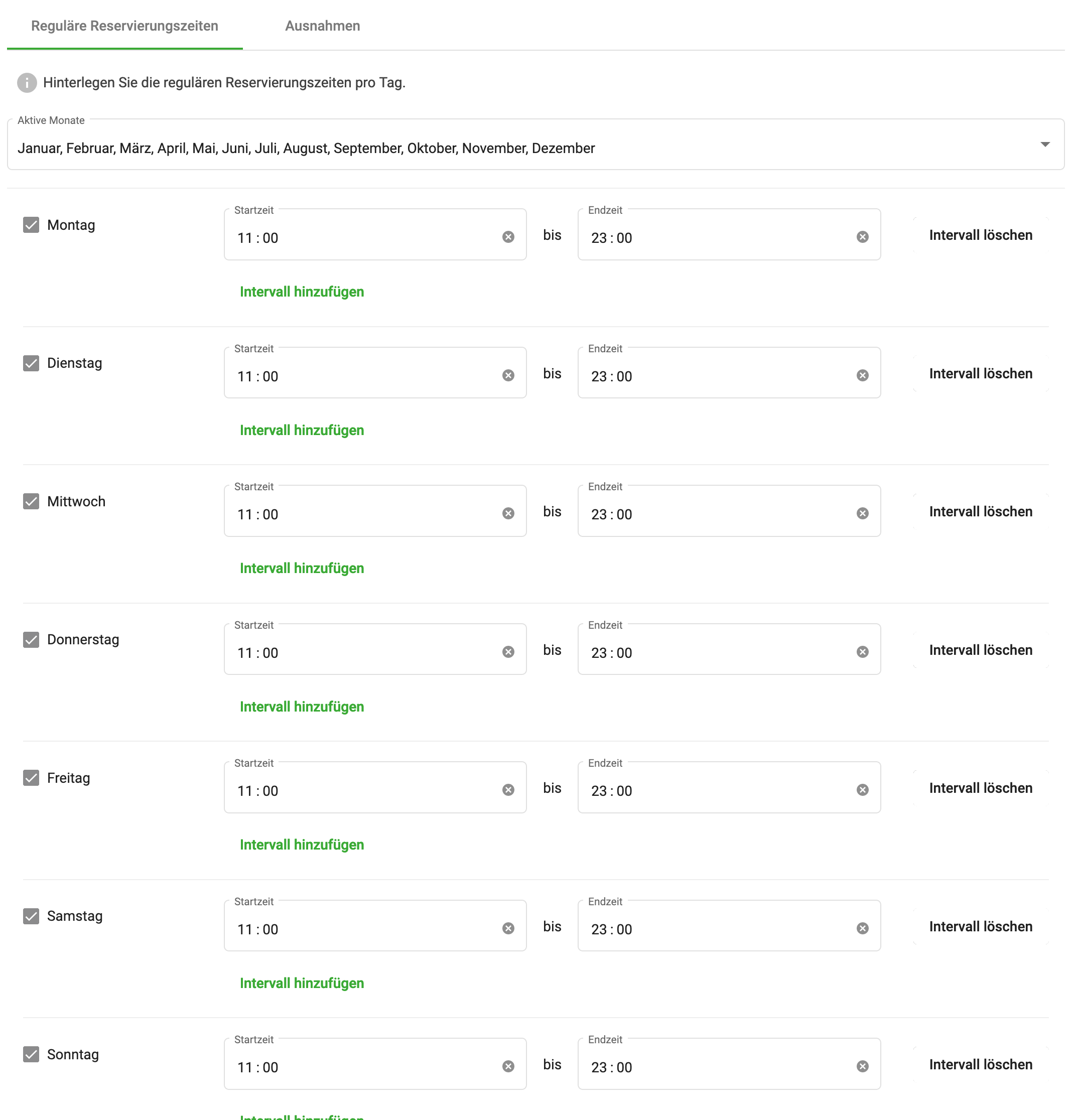Delete the Donnerstag interval

click(x=981, y=650)
